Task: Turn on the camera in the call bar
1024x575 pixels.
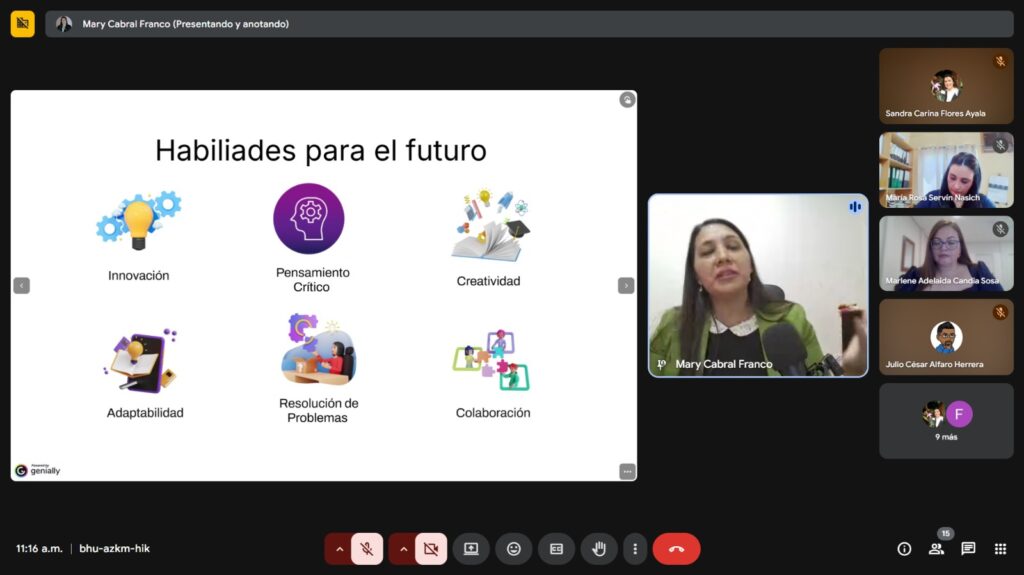Action: (431, 549)
